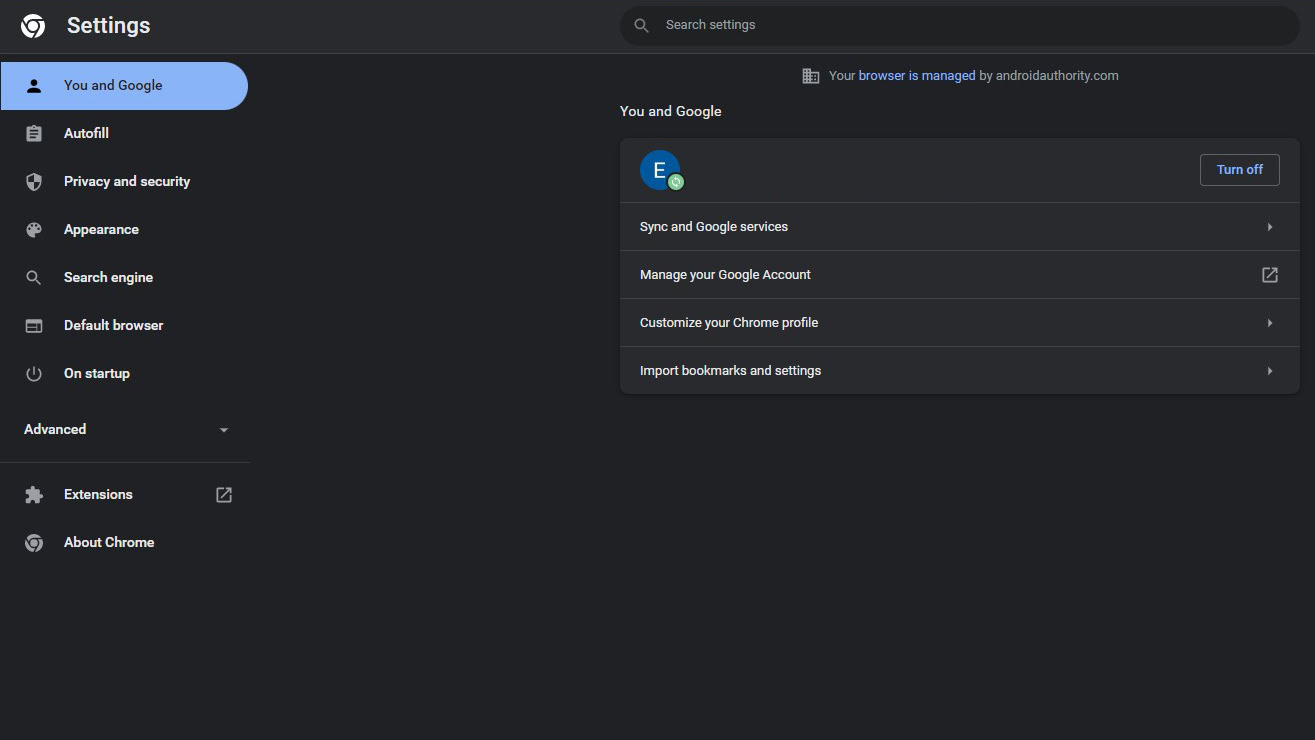Click the Chrome logo beside Settings
This screenshot has width=1315, height=740.
pos(33,26)
